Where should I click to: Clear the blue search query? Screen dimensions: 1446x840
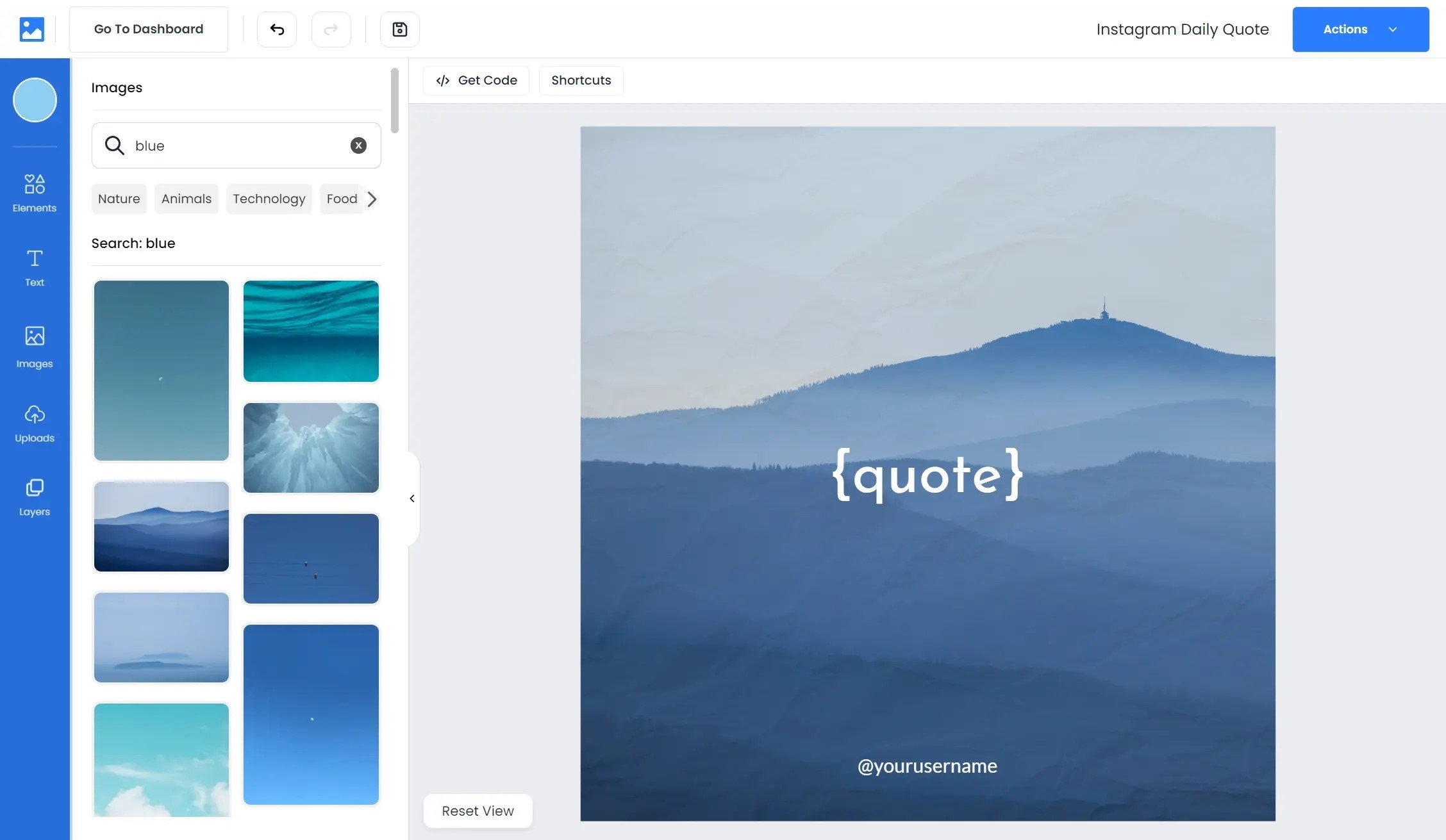(358, 145)
